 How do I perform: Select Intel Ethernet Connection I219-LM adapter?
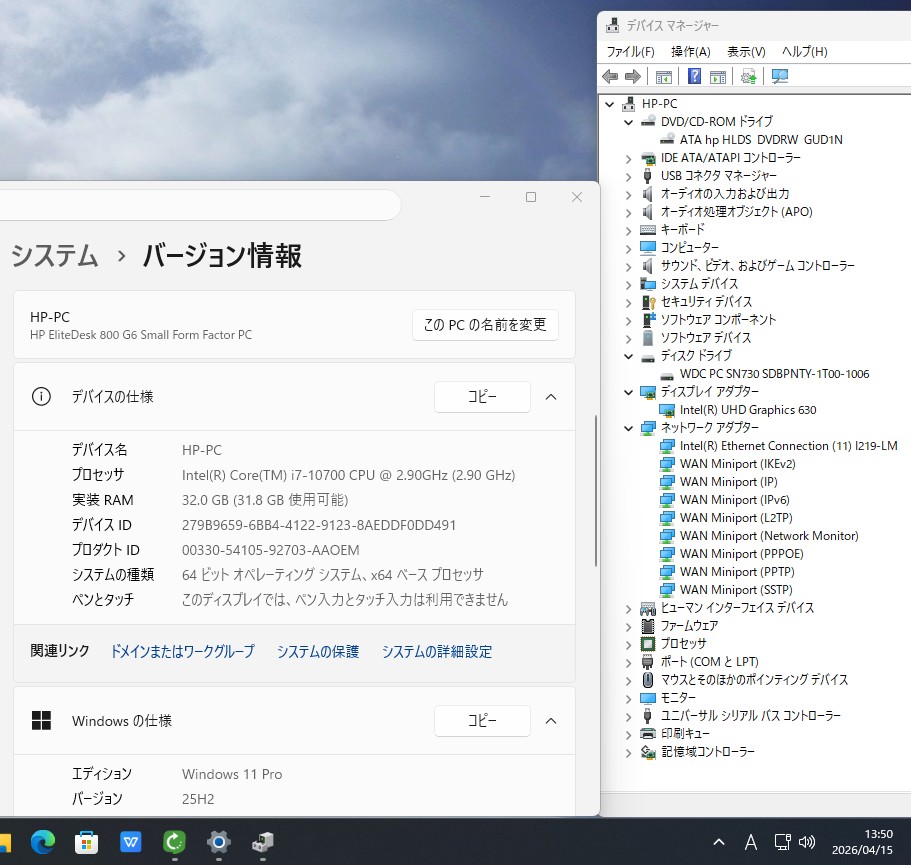click(788, 446)
